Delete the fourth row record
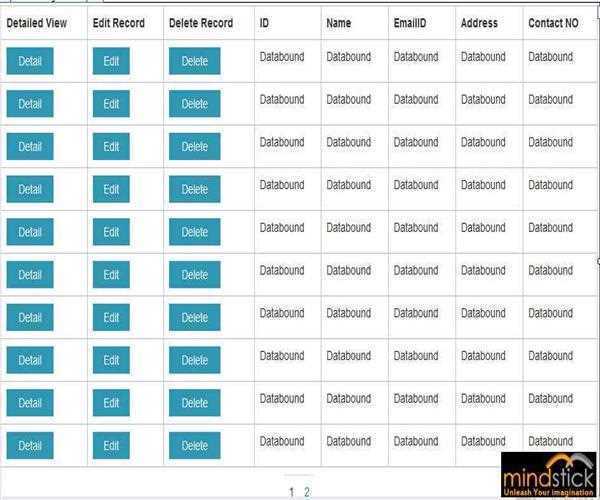The width and height of the screenshot is (600, 500). pos(194,189)
